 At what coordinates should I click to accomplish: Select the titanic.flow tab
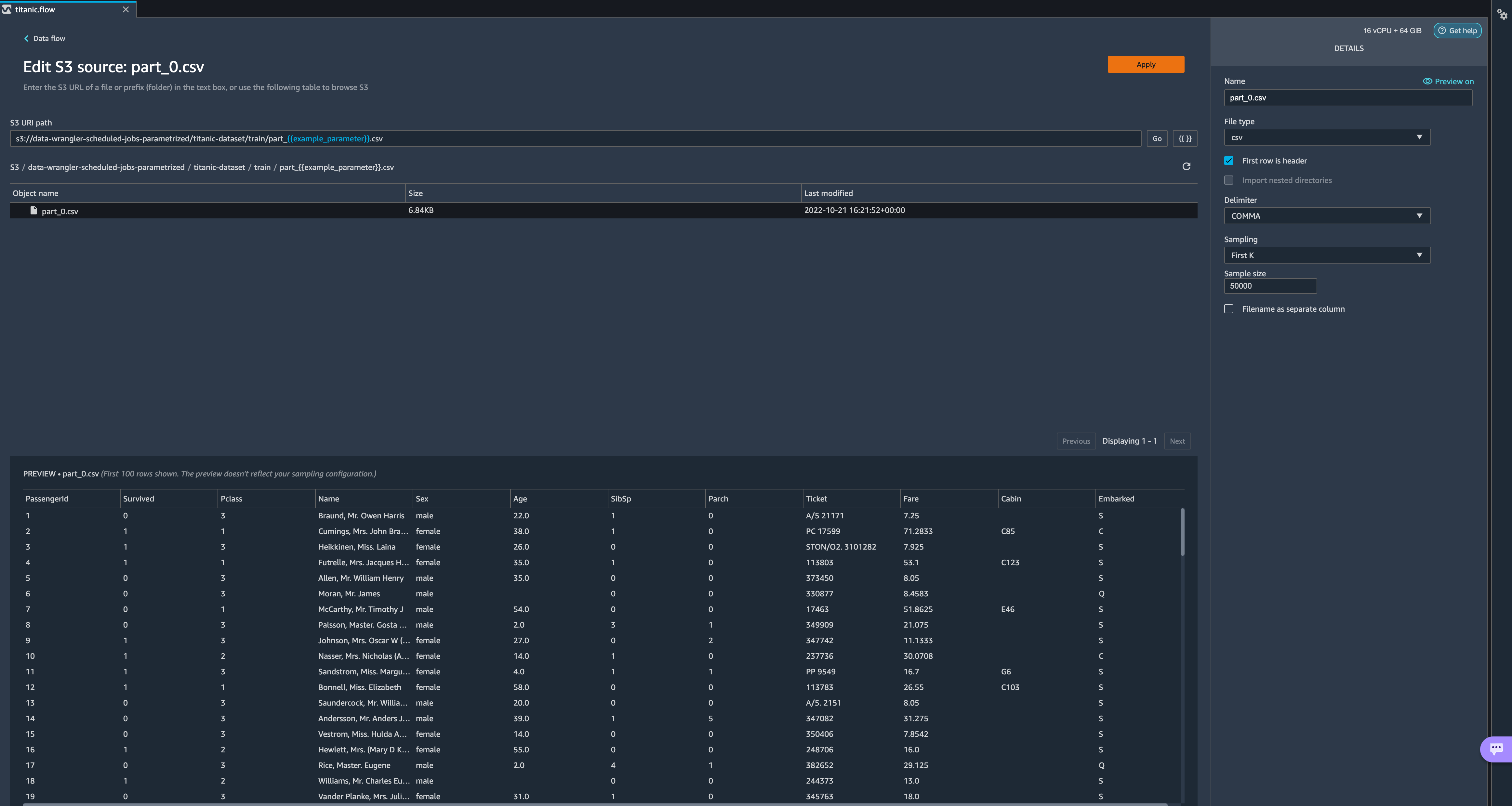click(35, 9)
